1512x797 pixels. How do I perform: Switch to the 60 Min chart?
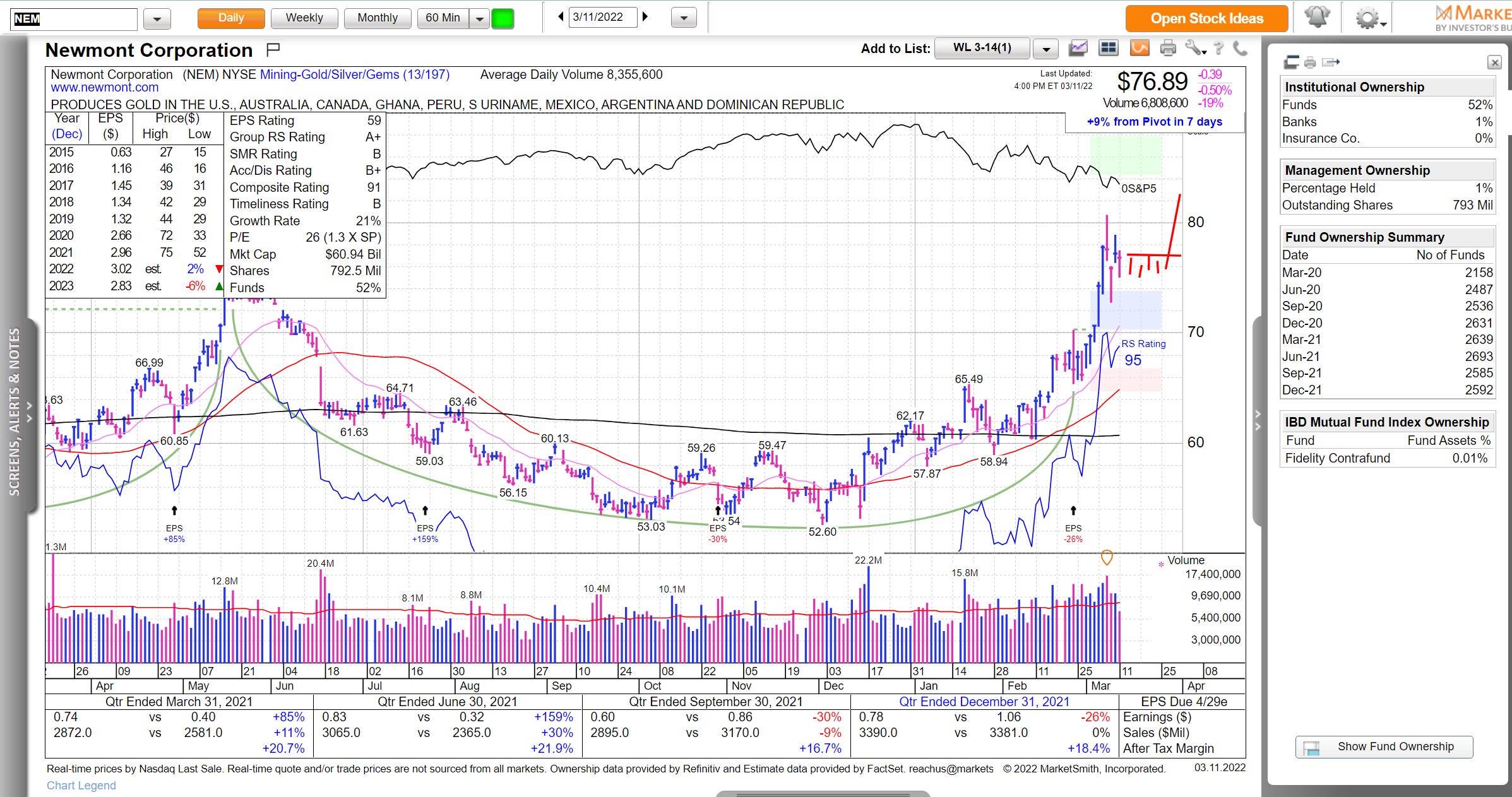(443, 18)
